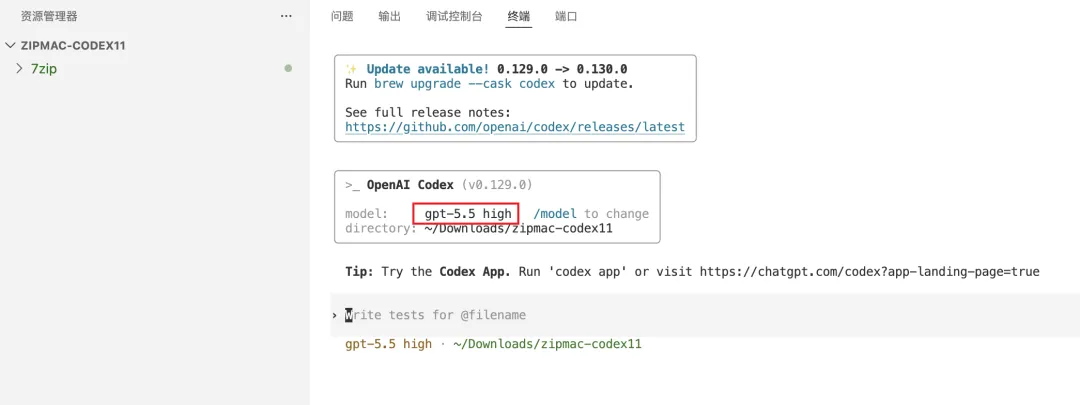The width and height of the screenshot is (1080, 405).
Task: Click the prompt chevron before Write tests
Action: (x=335, y=315)
